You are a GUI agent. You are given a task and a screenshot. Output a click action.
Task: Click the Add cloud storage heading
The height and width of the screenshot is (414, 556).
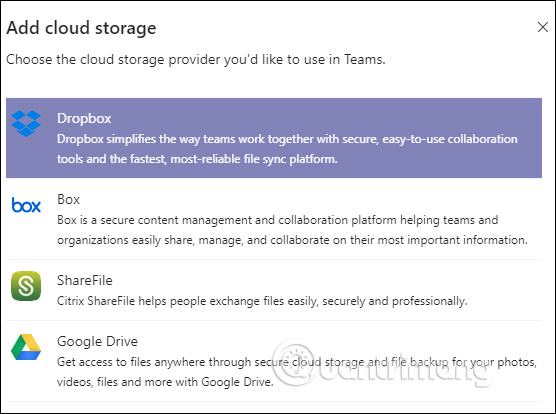point(81,28)
